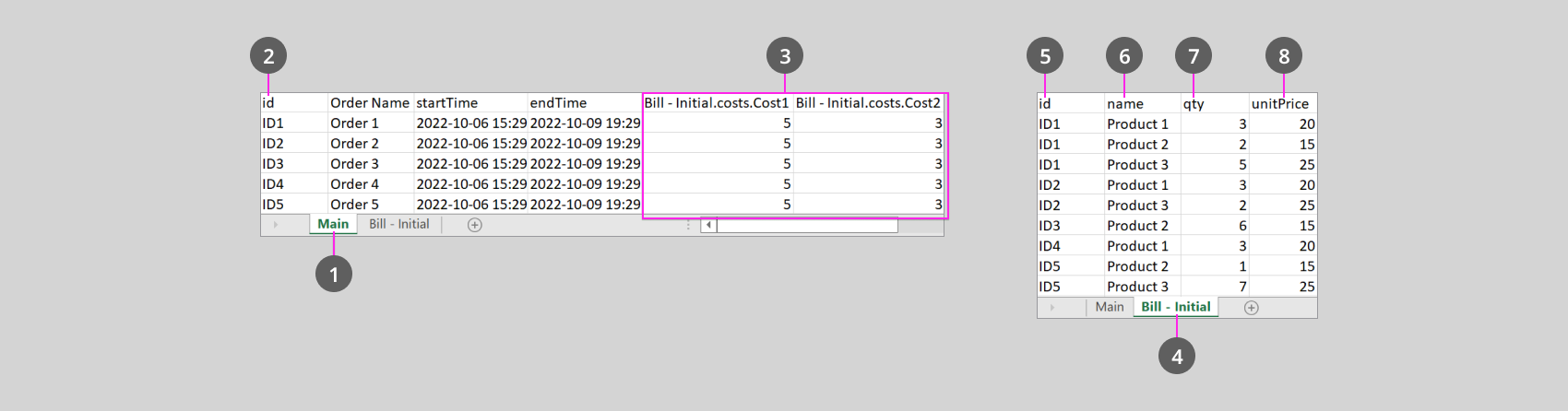Screen dimensions: 1568x411
Task: Click sheet navigation arrow in left workbook
Action: click(x=275, y=225)
